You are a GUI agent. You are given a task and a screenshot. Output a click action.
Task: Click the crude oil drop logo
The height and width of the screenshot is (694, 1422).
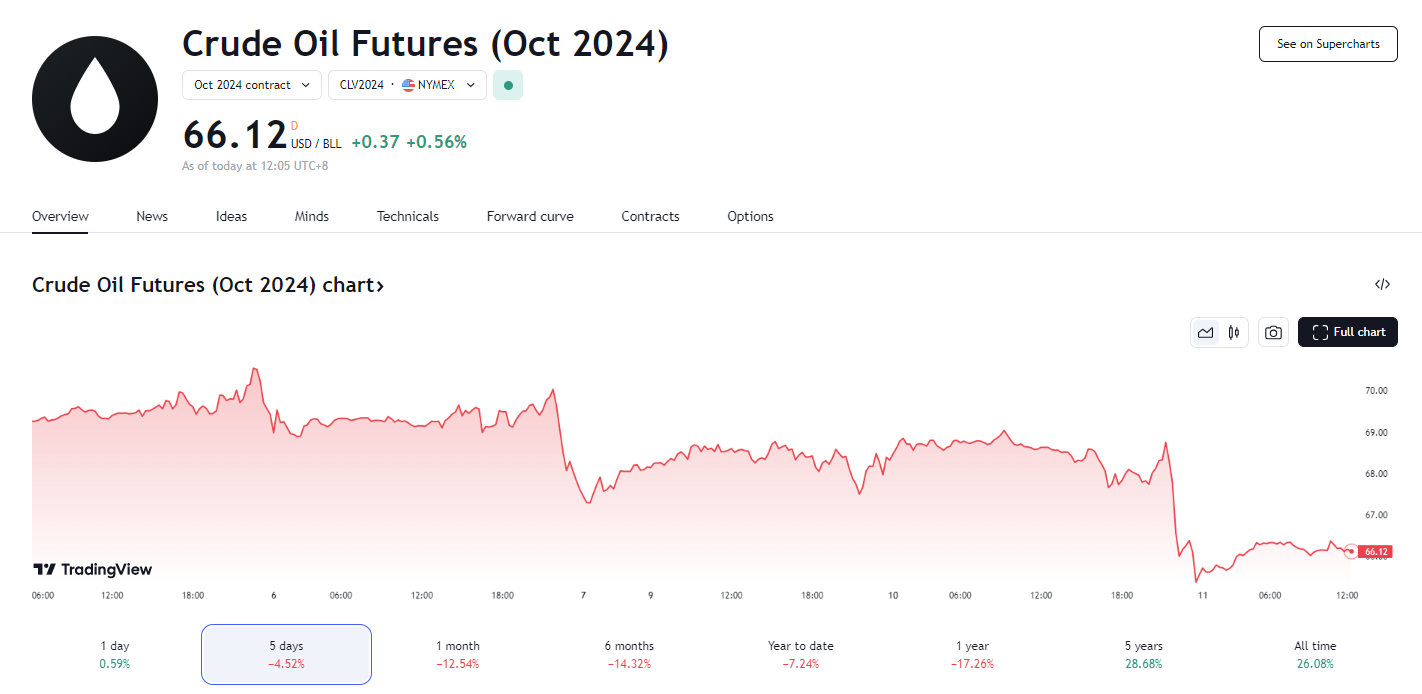pyautogui.click(x=95, y=98)
